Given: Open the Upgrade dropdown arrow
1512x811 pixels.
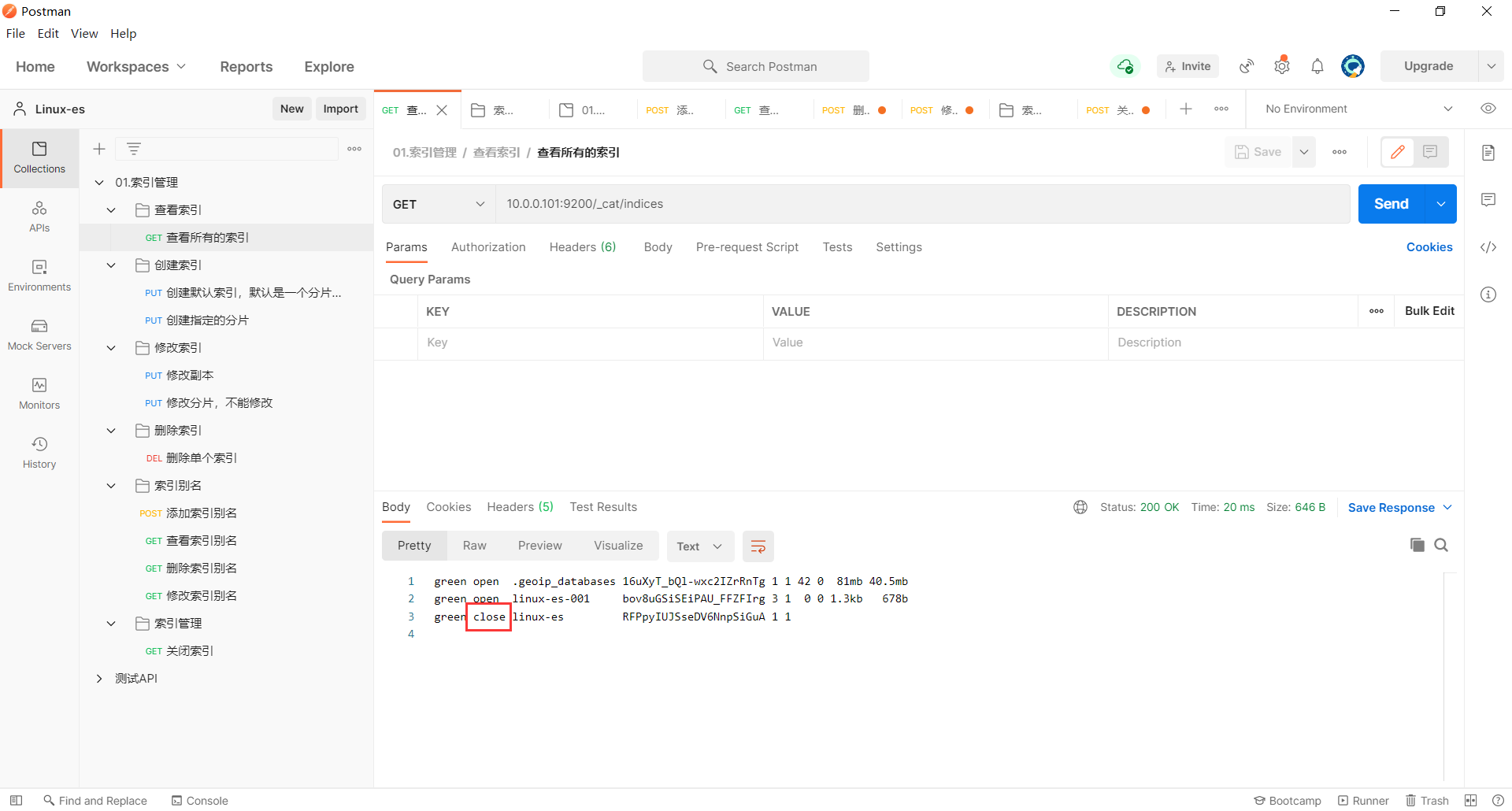Looking at the screenshot, I should 1492,66.
